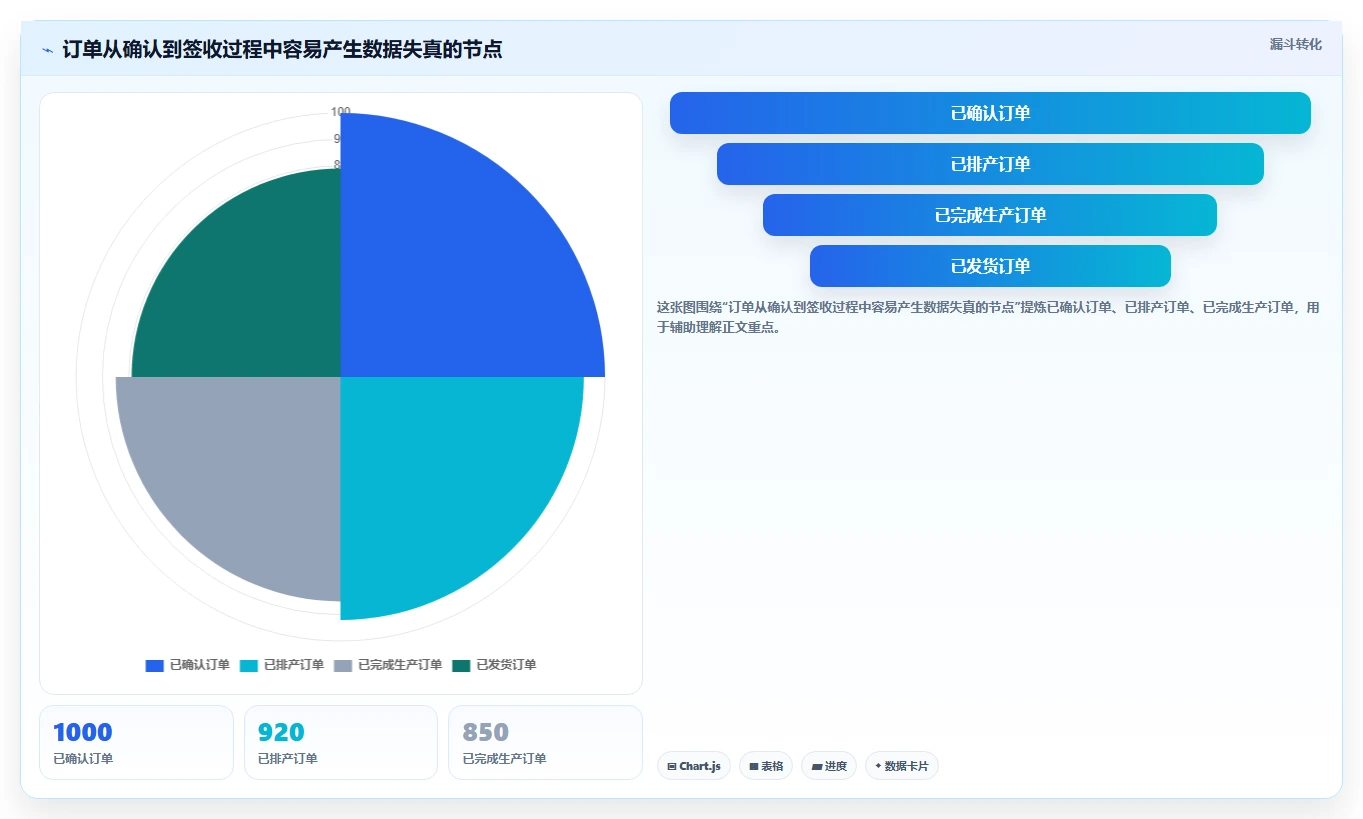Screen dimensions: 1363x819
Task: Toggle 已确认订单 legend blue swatch
Action: (154, 665)
